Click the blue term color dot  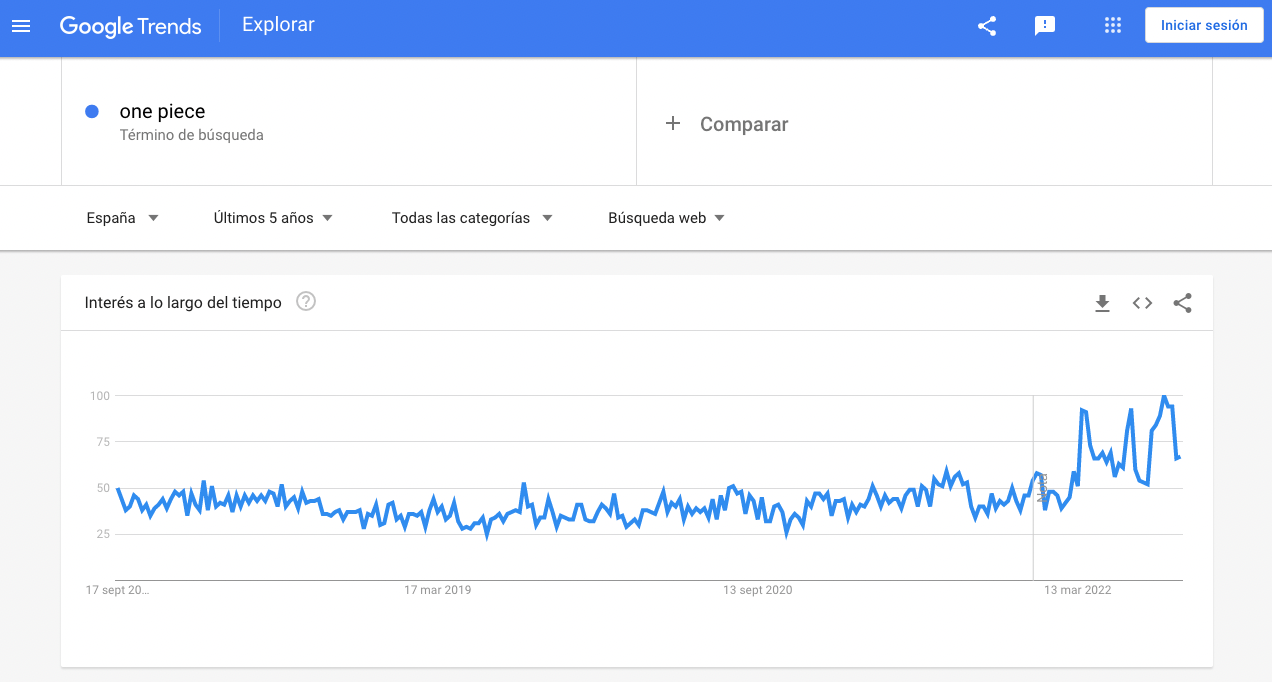coord(92,111)
